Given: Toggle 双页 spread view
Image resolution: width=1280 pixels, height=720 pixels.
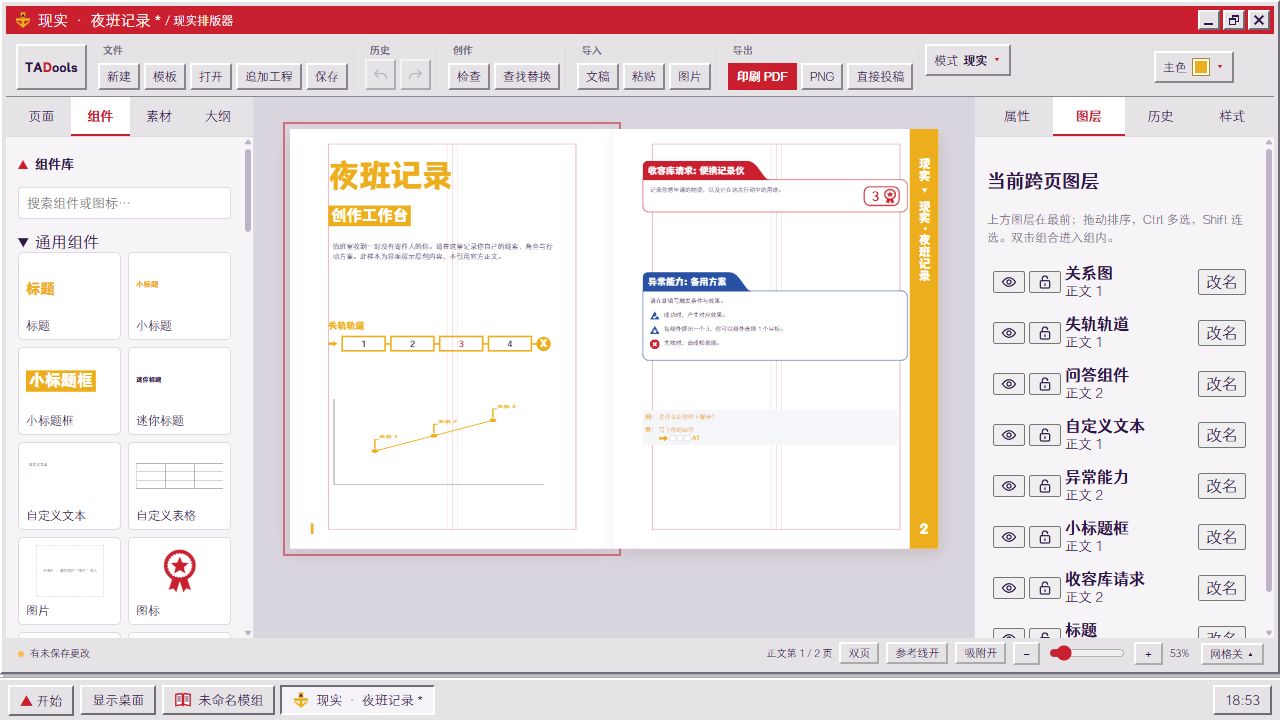Looking at the screenshot, I should [x=859, y=653].
